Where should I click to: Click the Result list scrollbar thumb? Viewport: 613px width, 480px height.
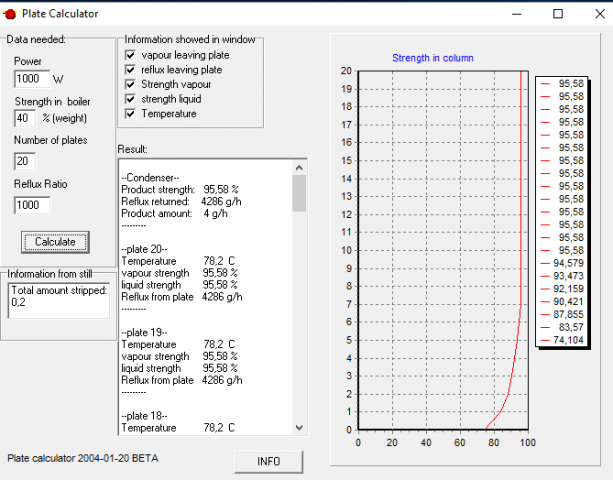[299, 193]
